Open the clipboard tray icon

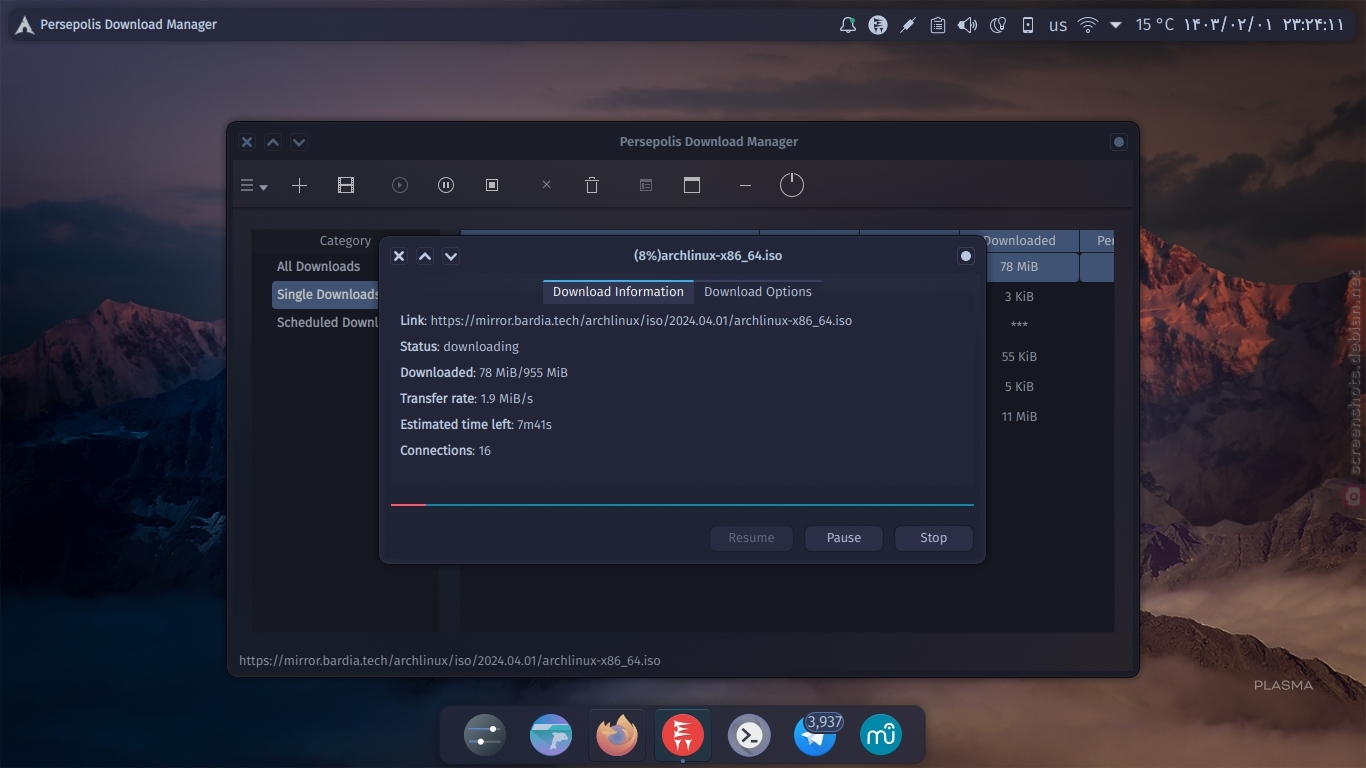pos(938,25)
